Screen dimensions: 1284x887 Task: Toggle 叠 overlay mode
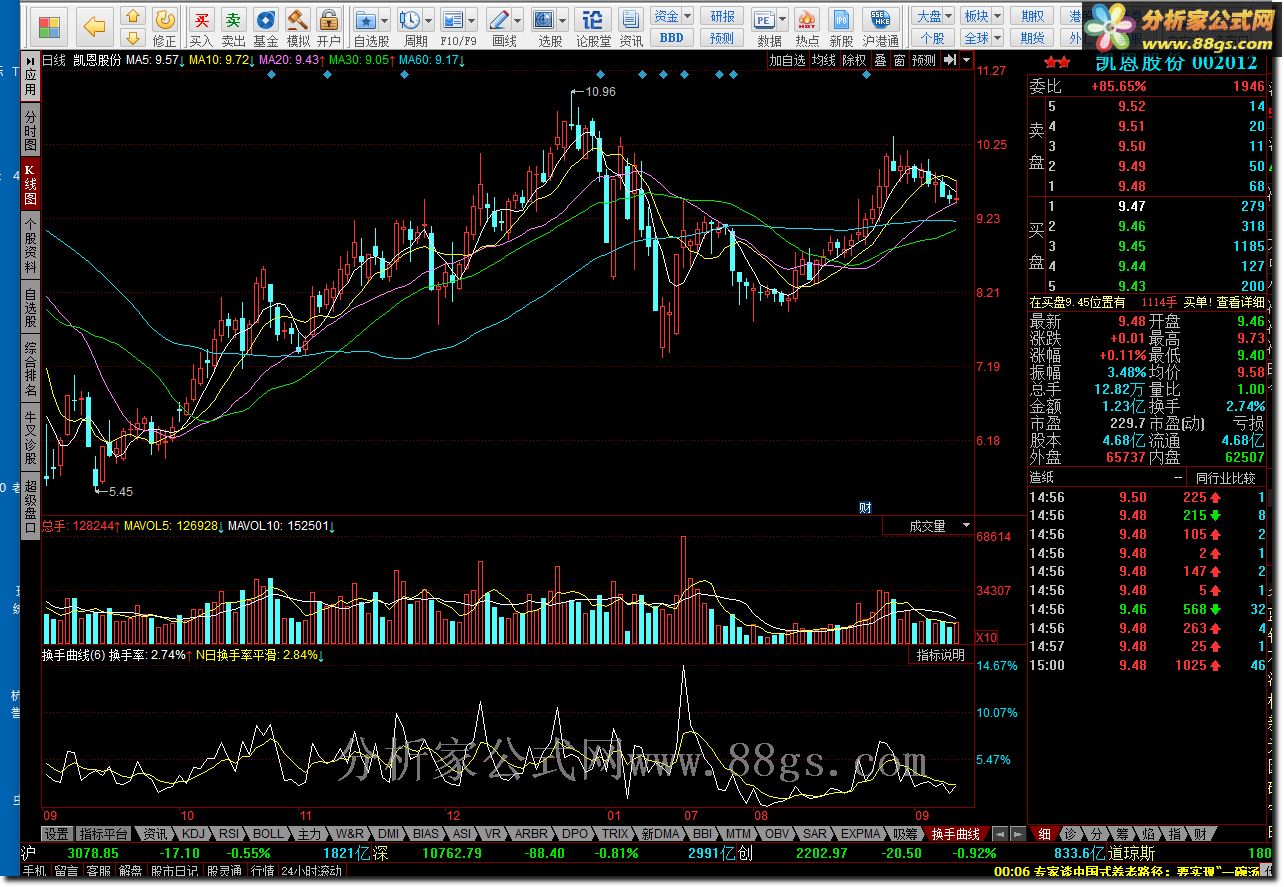(880, 60)
